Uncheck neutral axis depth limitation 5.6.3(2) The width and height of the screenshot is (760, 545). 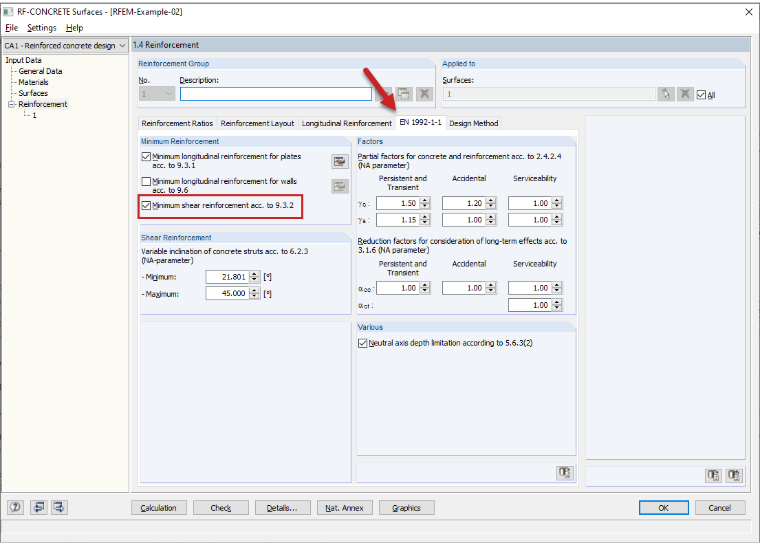[363, 343]
